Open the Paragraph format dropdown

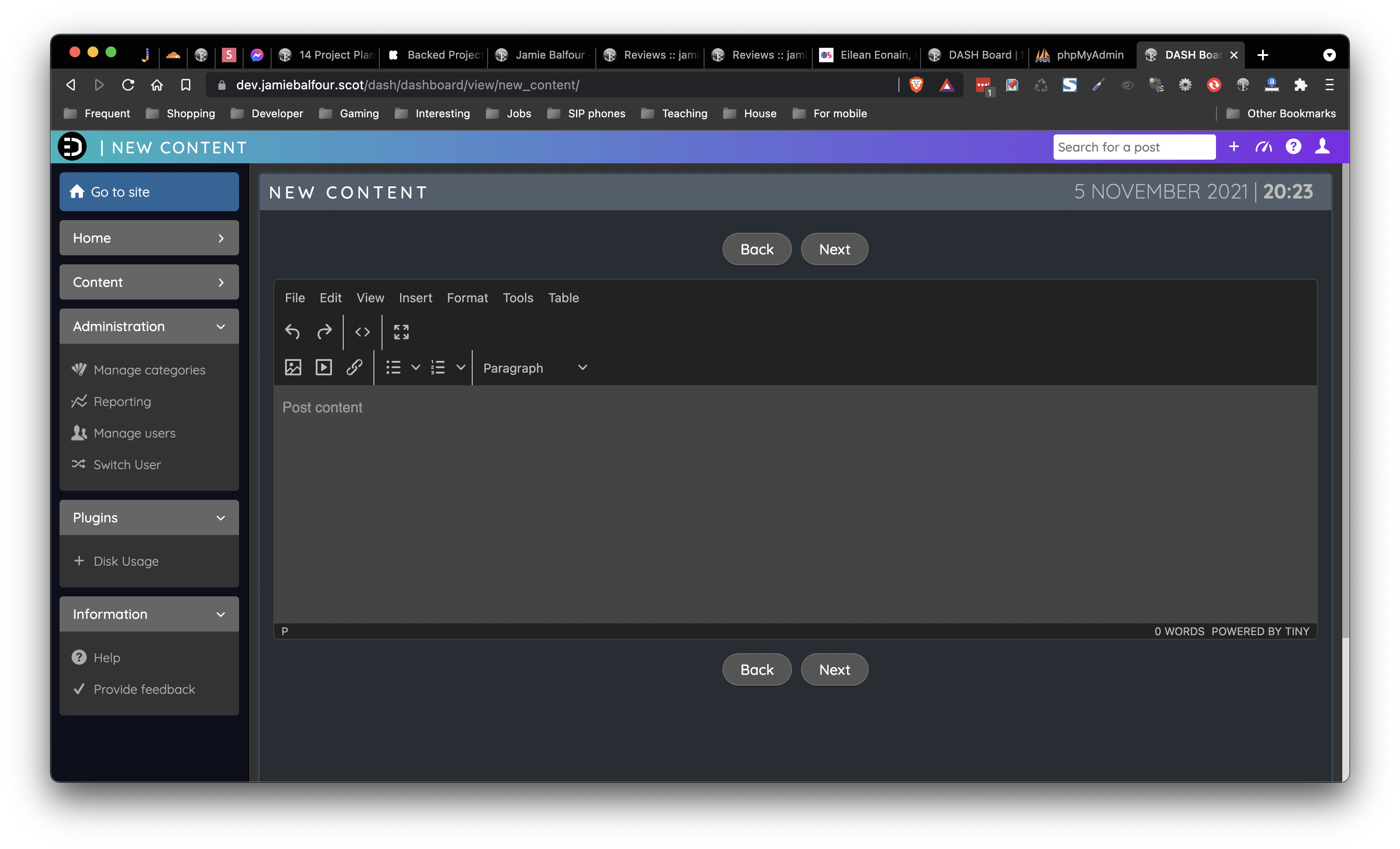(x=534, y=368)
